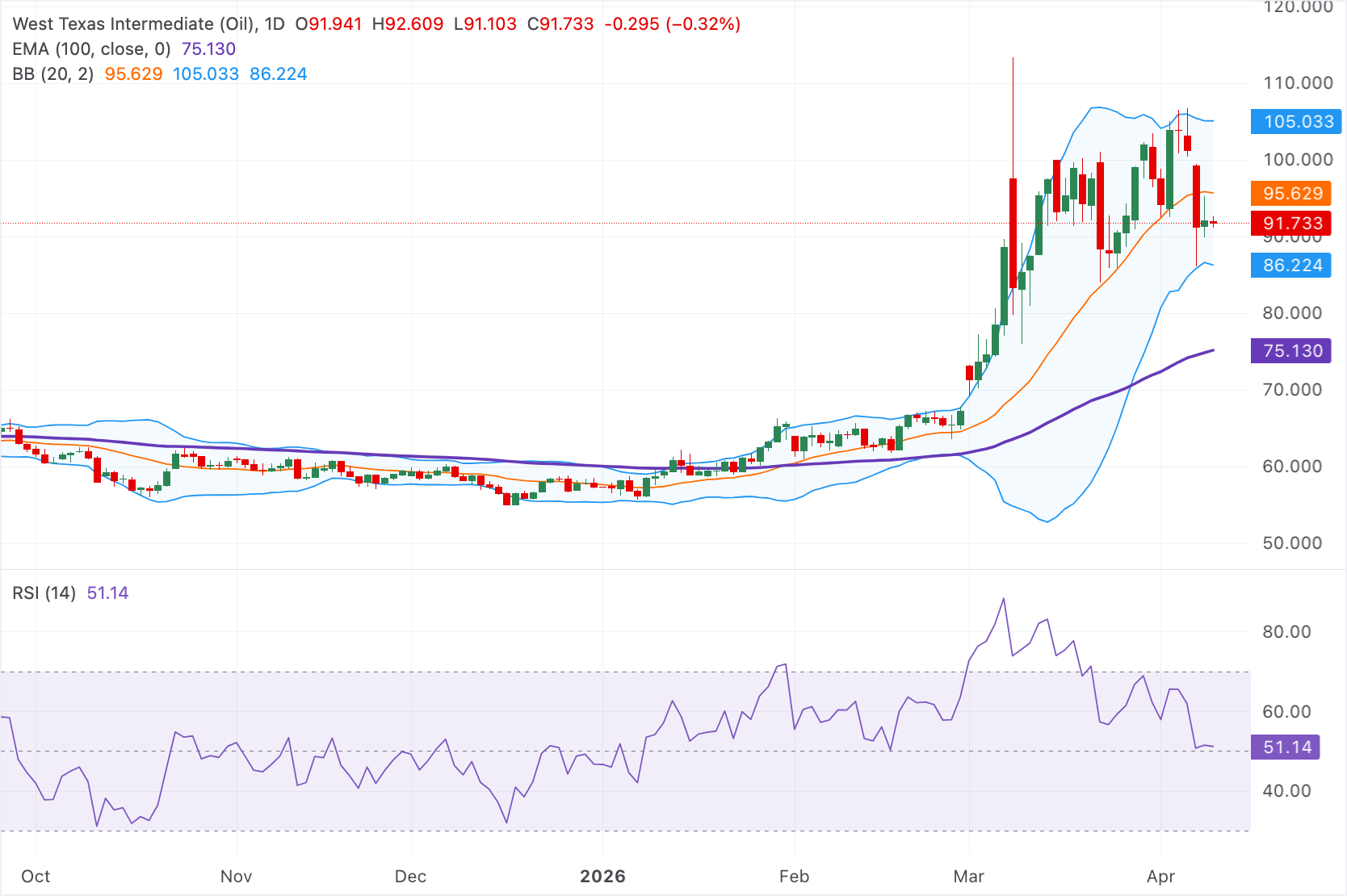1347x896 pixels.
Task: Click the Oct label on the time axis
Action: coord(36,876)
